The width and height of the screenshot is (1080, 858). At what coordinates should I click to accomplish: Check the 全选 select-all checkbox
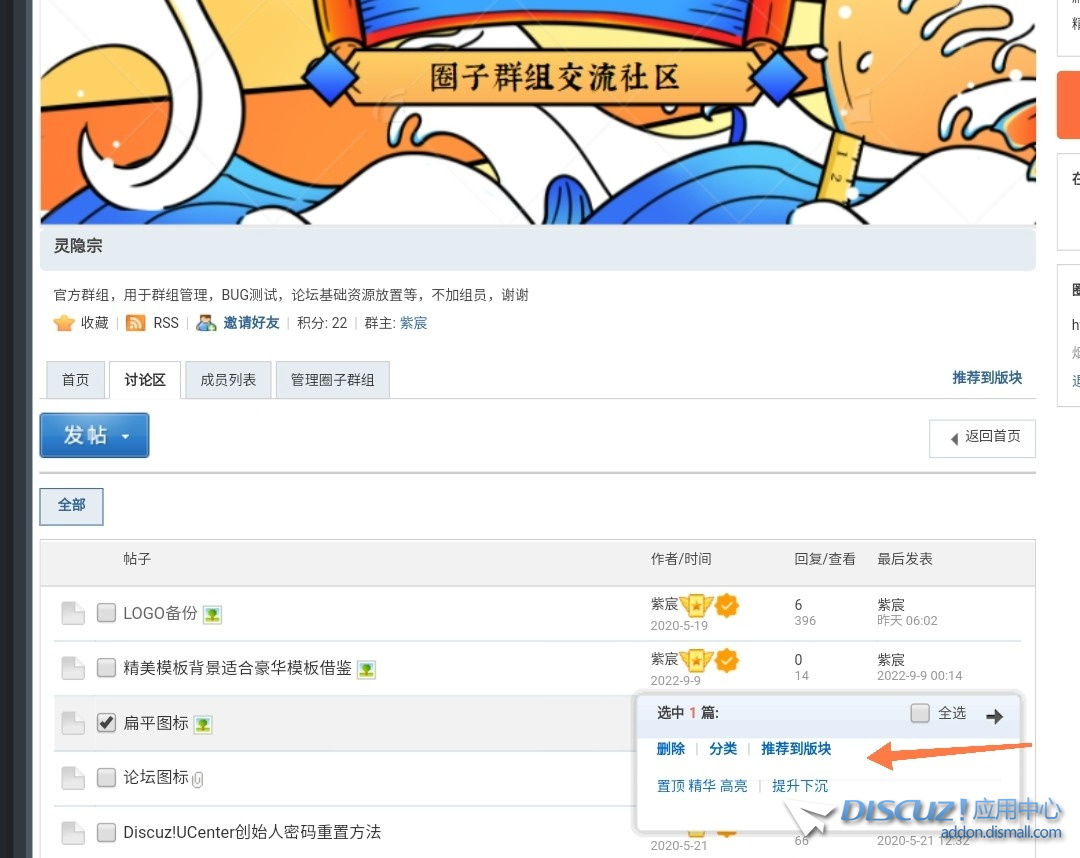click(920, 713)
